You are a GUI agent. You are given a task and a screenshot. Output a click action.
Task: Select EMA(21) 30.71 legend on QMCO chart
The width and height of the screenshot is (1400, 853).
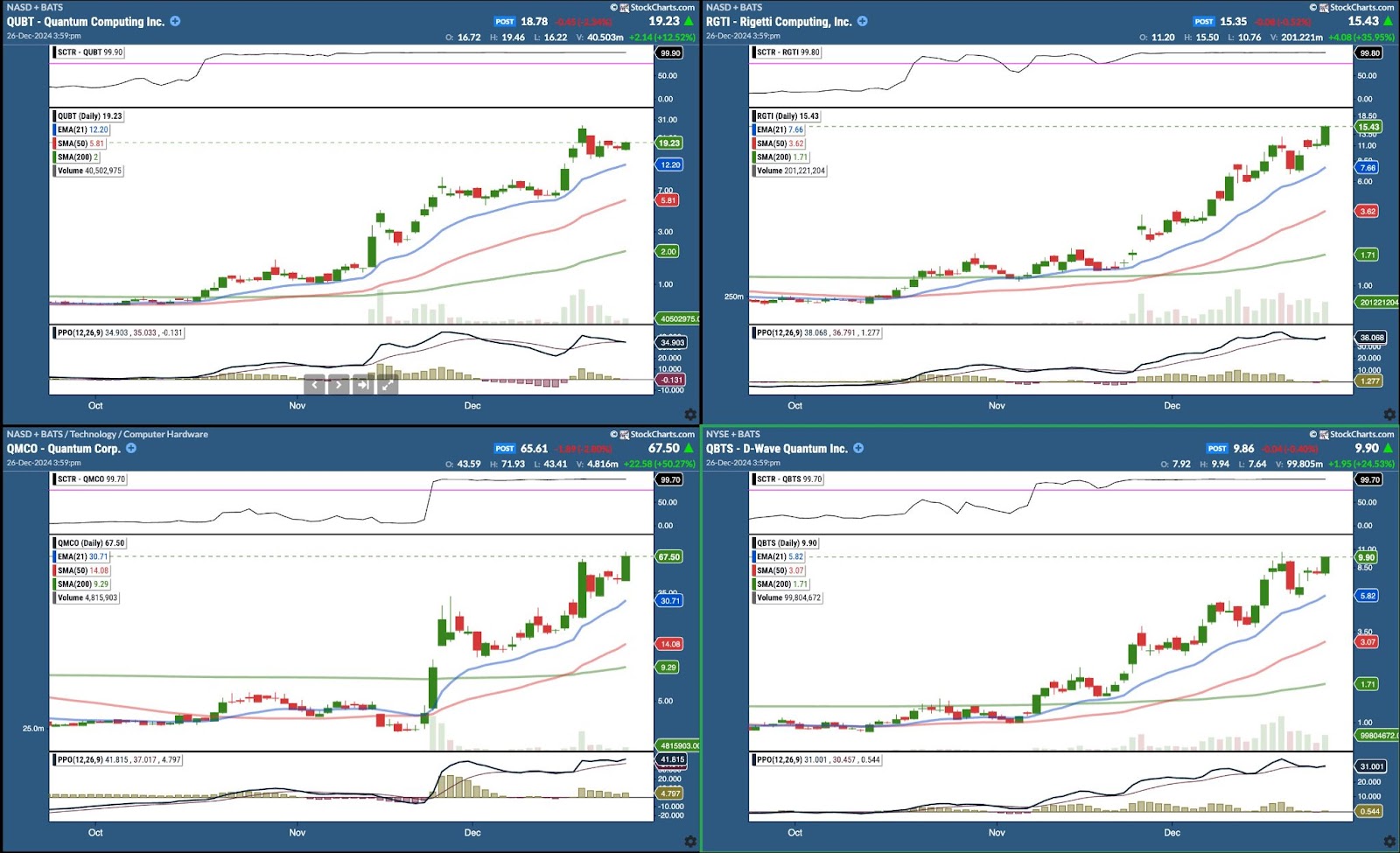click(83, 556)
